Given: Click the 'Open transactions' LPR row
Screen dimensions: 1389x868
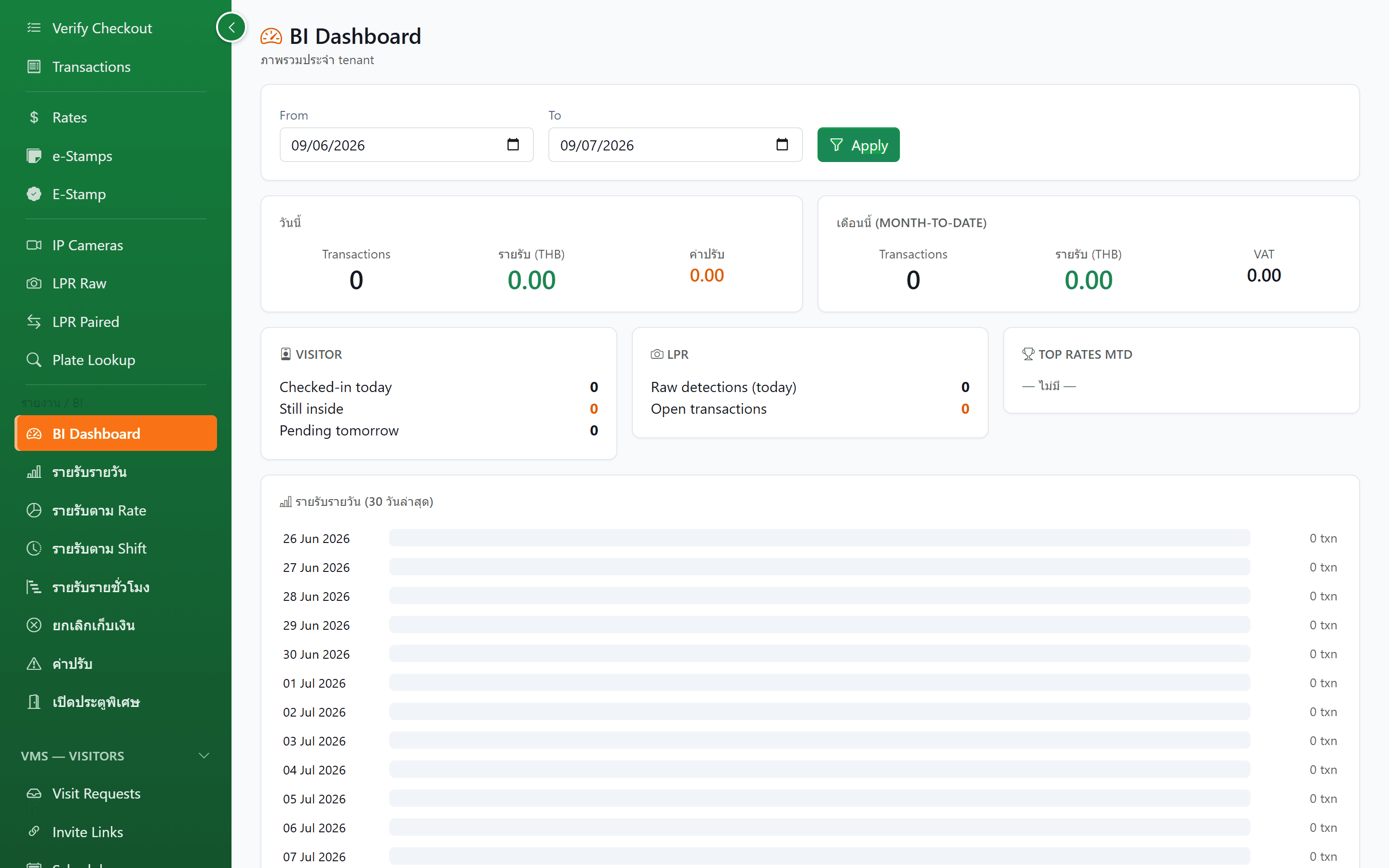Looking at the screenshot, I should coord(810,409).
